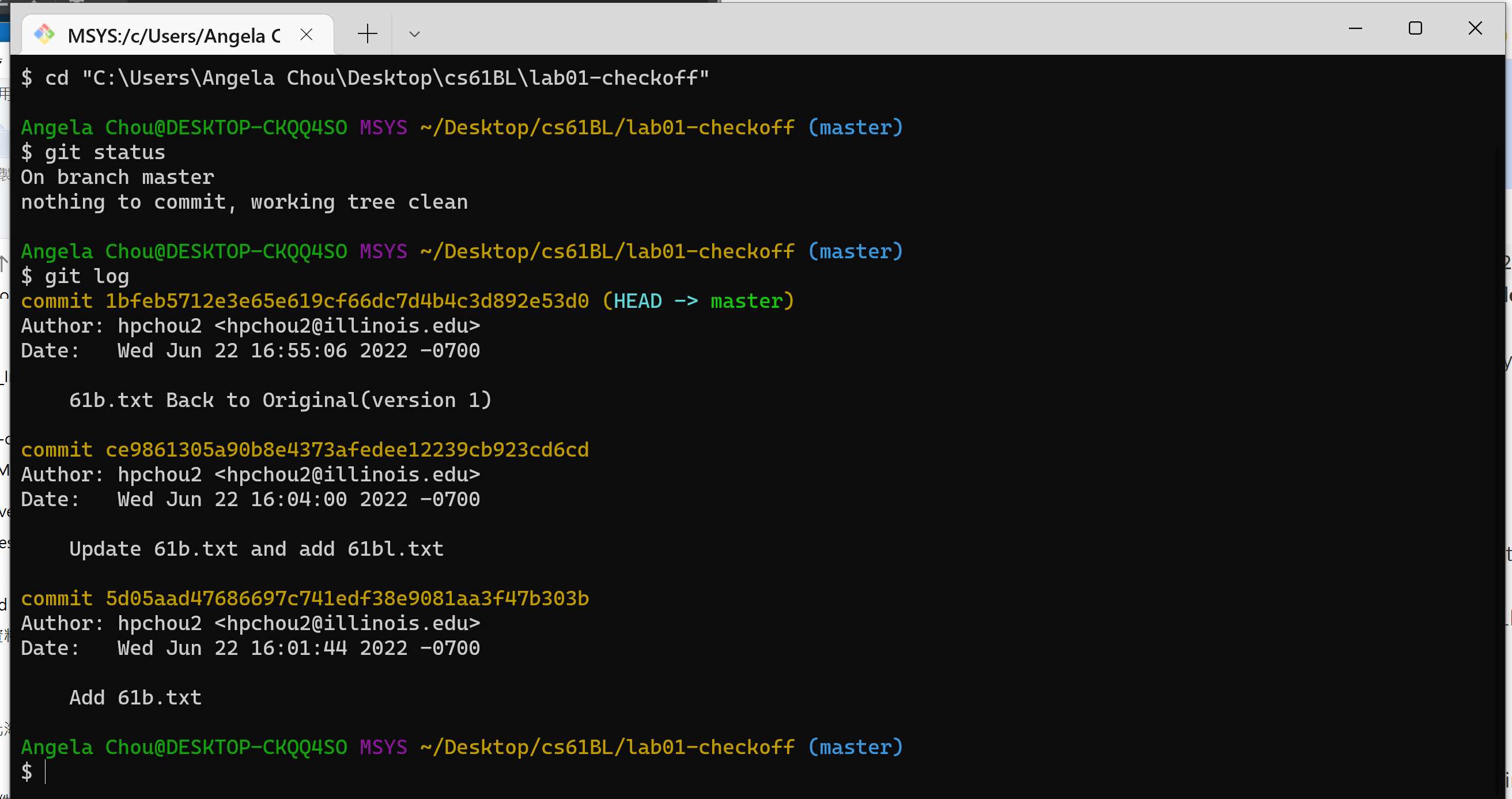The image size is (1512, 799).
Task: Close the MSYS terminal tab
Action: [x=307, y=35]
